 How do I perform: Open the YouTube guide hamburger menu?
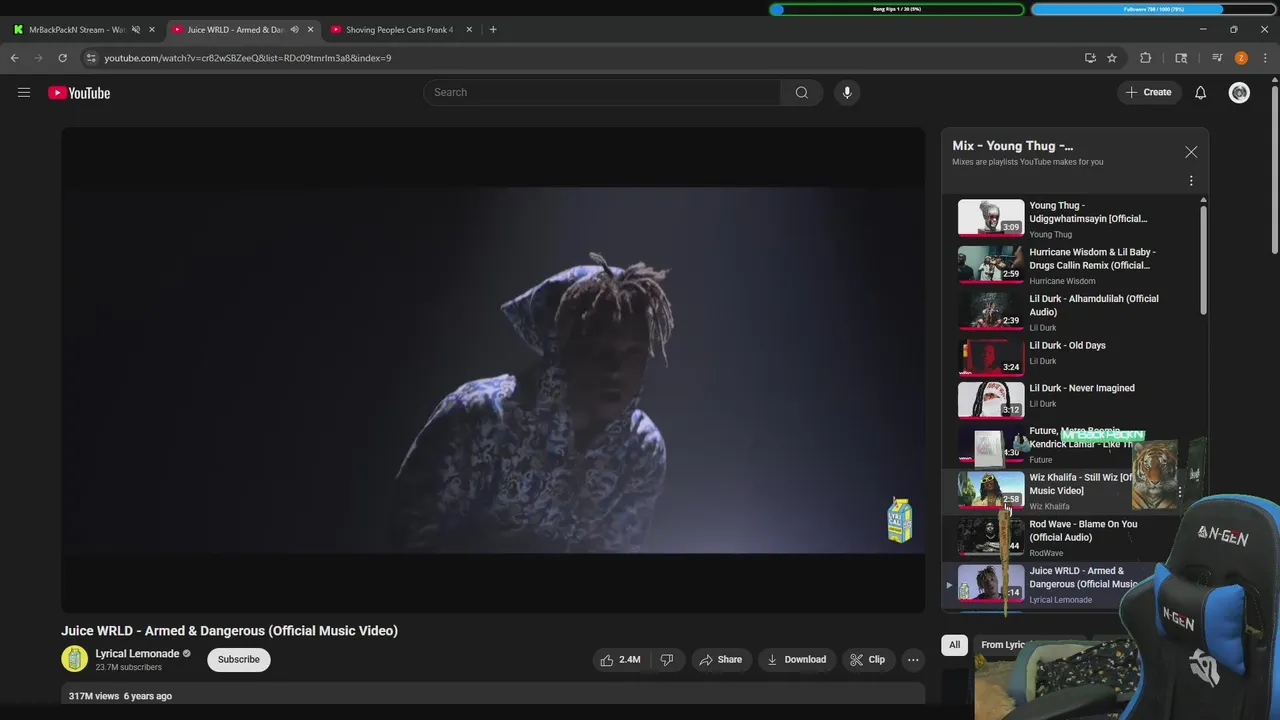click(x=24, y=93)
